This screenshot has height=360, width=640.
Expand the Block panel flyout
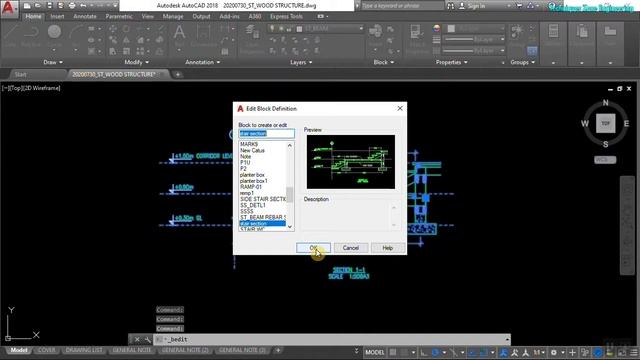pos(384,62)
